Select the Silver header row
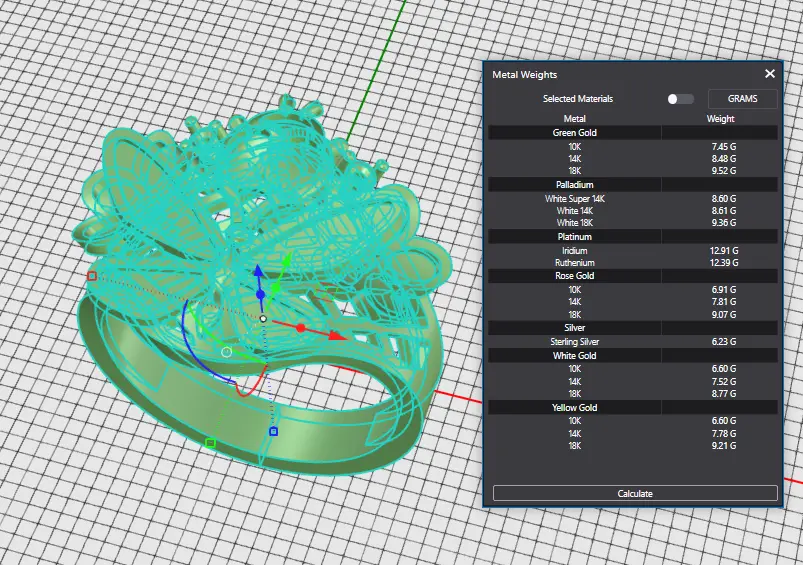The height and width of the screenshot is (565, 803). 633,328
